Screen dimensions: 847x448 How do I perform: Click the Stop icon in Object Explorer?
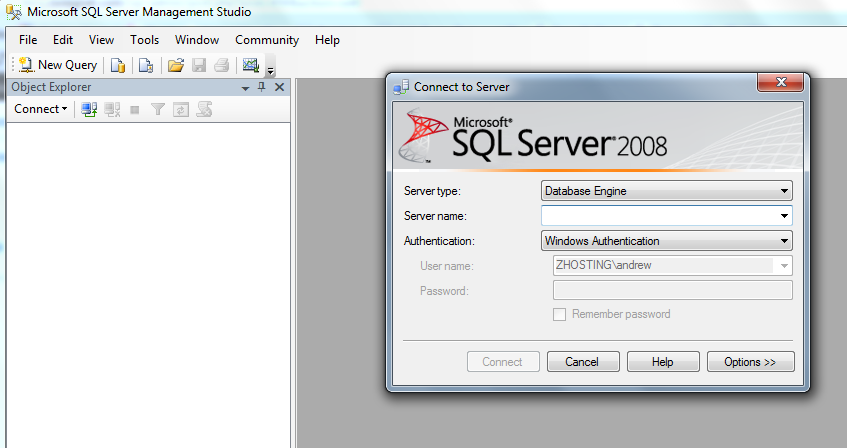click(135, 110)
